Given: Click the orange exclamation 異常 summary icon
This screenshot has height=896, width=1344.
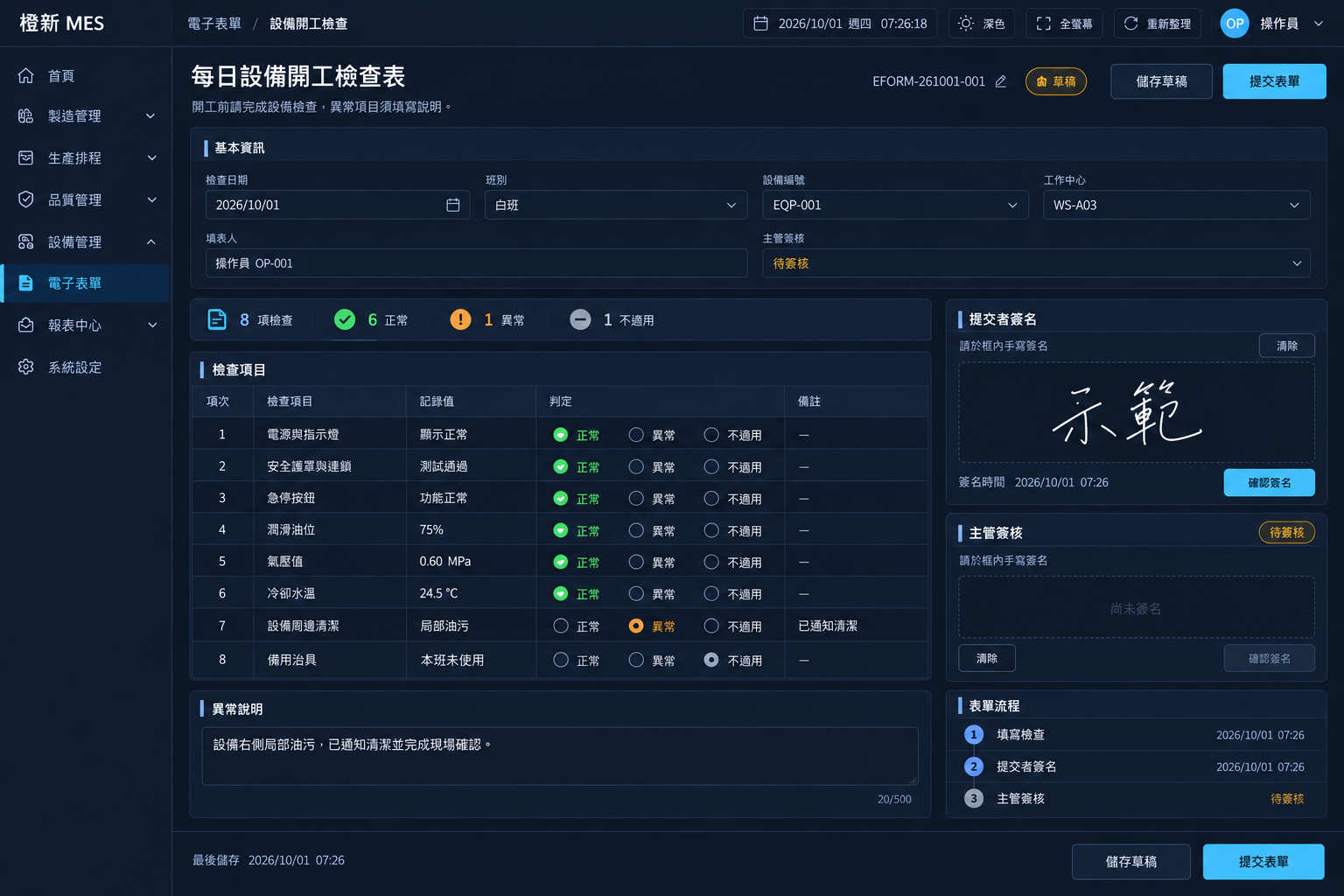Looking at the screenshot, I should coord(460,319).
